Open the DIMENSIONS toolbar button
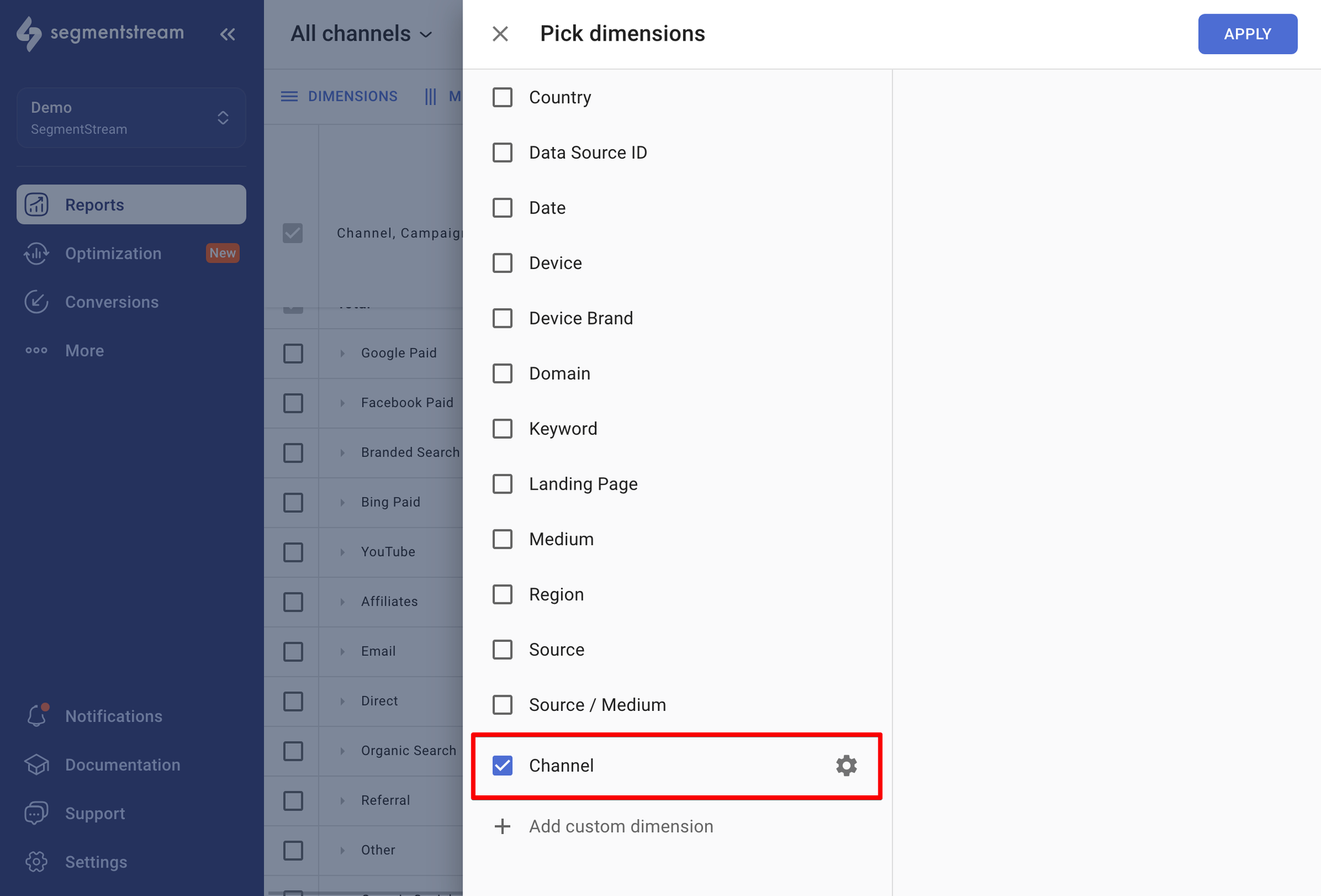Screen dimensions: 1321x896 click(339, 97)
